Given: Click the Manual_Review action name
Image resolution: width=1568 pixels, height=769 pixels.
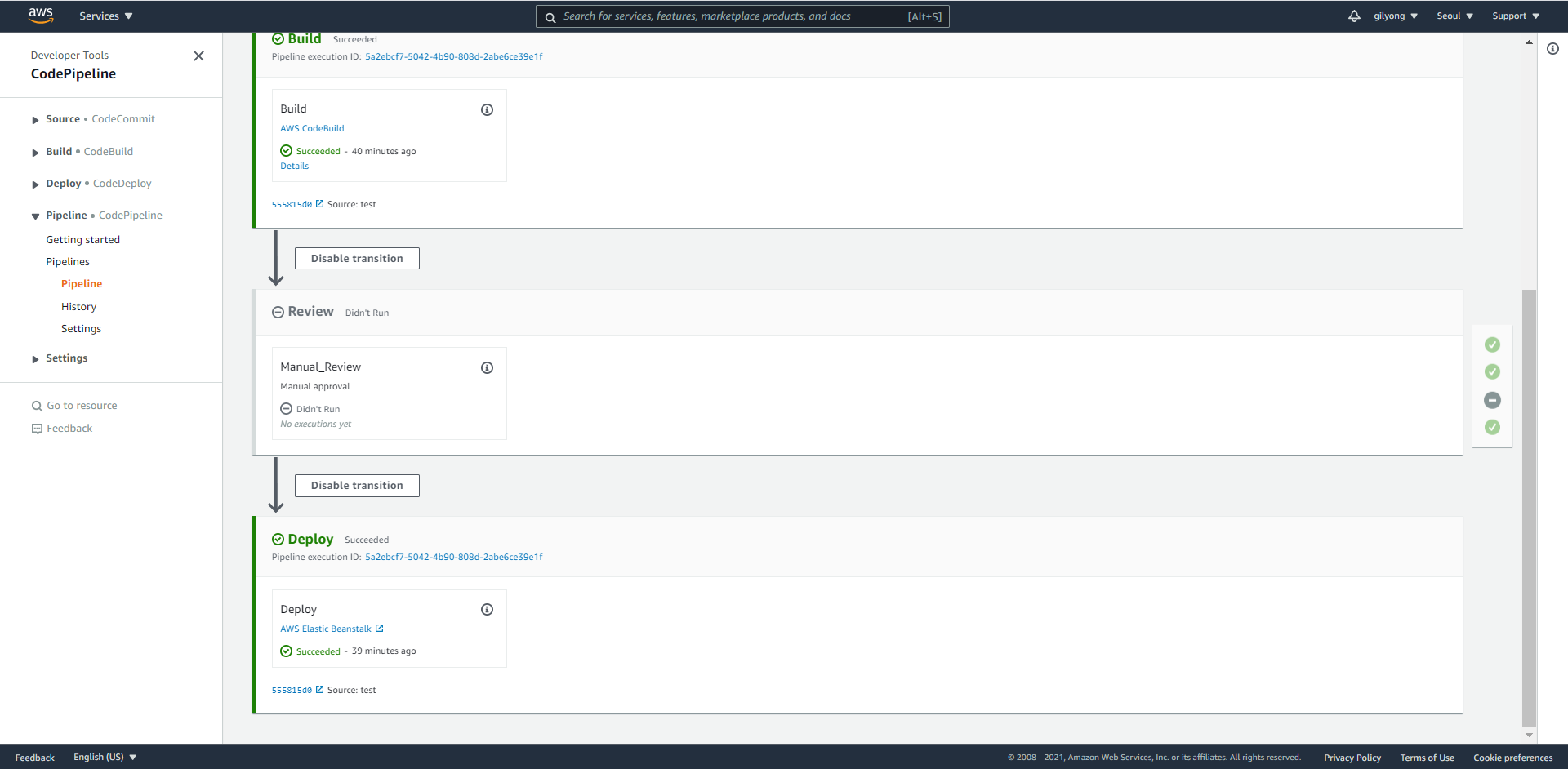Looking at the screenshot, I should point(320,367).
